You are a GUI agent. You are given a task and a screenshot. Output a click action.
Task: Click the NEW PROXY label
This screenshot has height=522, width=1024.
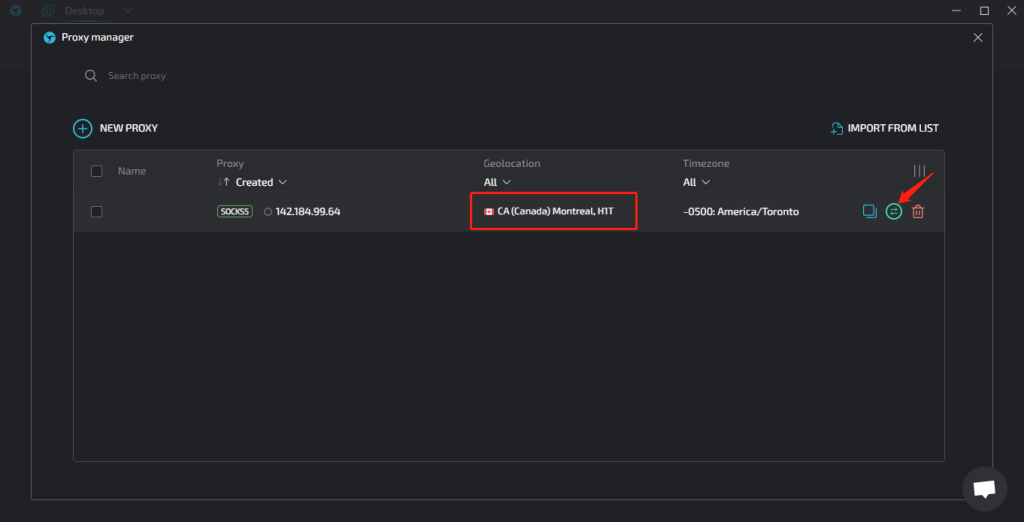click(x=128, y=128)
